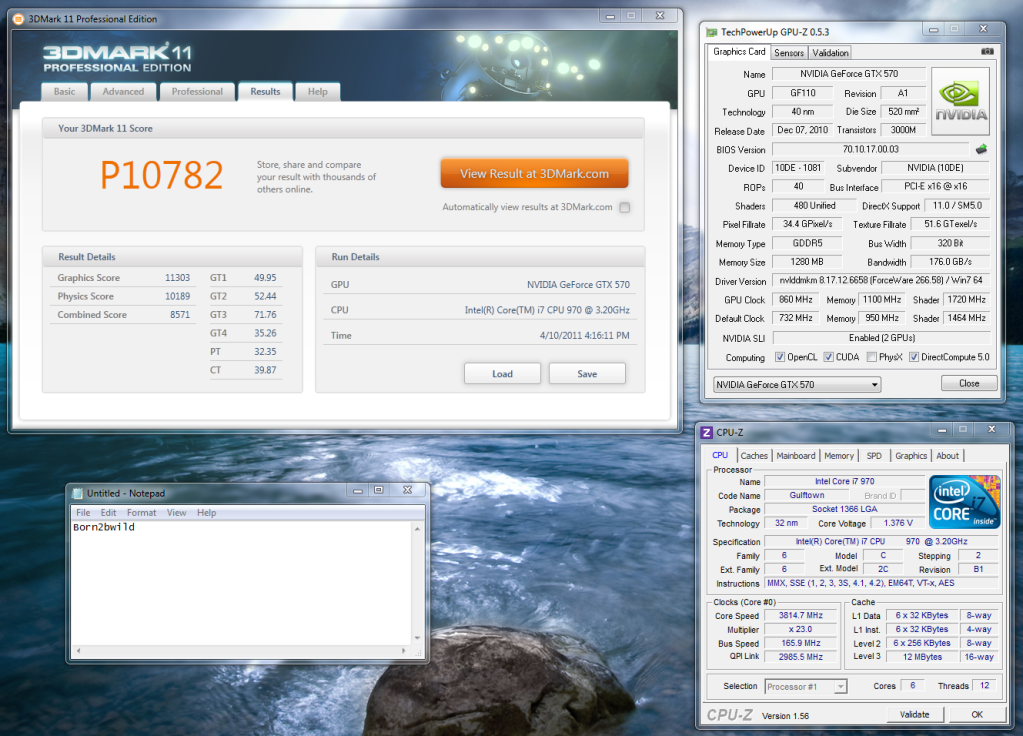Click the OK button in CPU-Z
The height and width of the screenshot is (736, 1023).
point(977,714)
